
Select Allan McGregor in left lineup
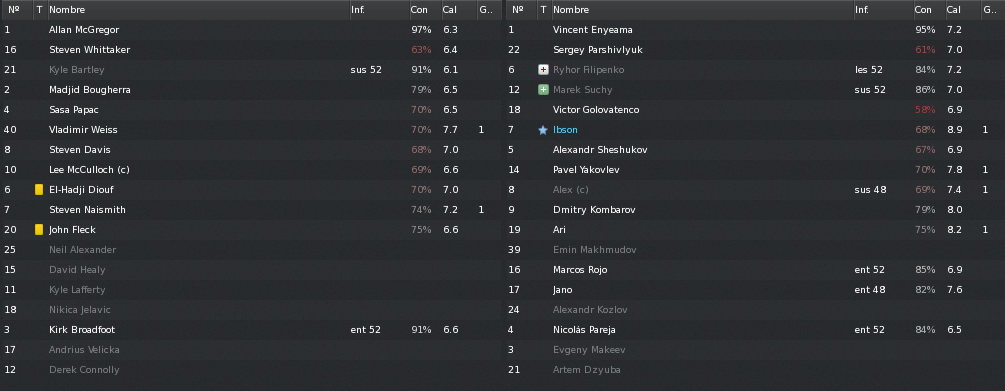(x=251, y=30)
